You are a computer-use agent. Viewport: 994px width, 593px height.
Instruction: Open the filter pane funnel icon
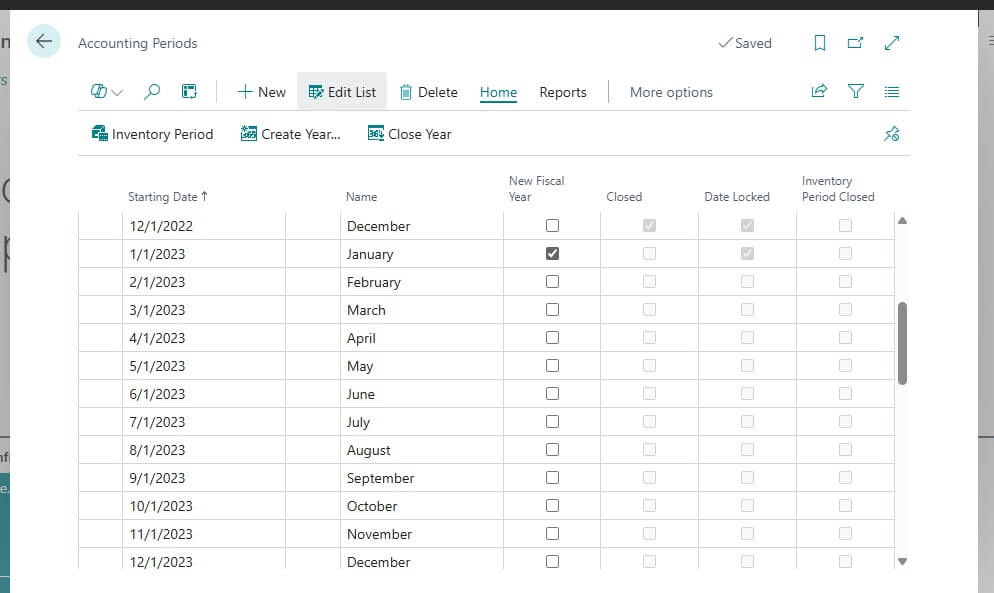pos(856,92)
